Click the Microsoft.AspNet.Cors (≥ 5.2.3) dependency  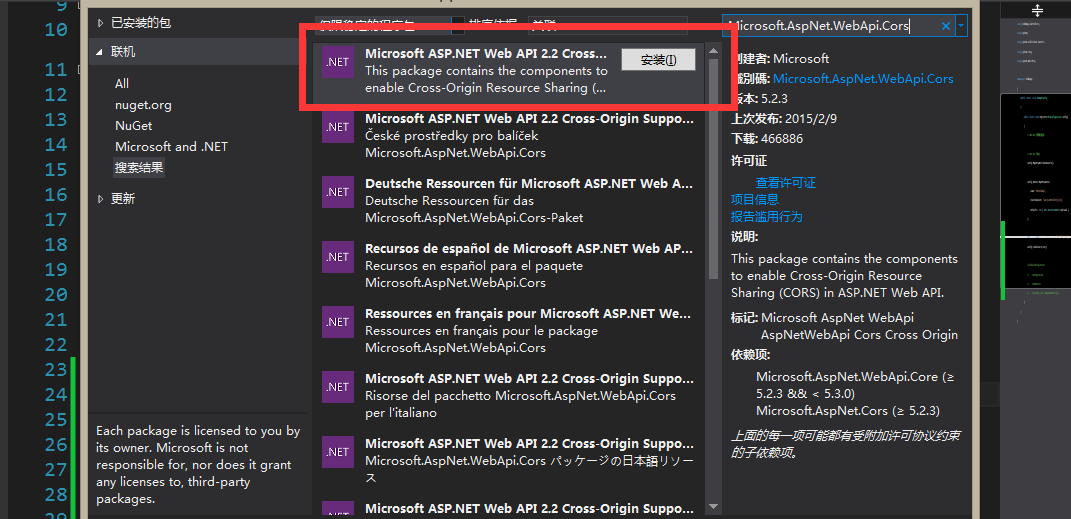(x=848, y=411)
